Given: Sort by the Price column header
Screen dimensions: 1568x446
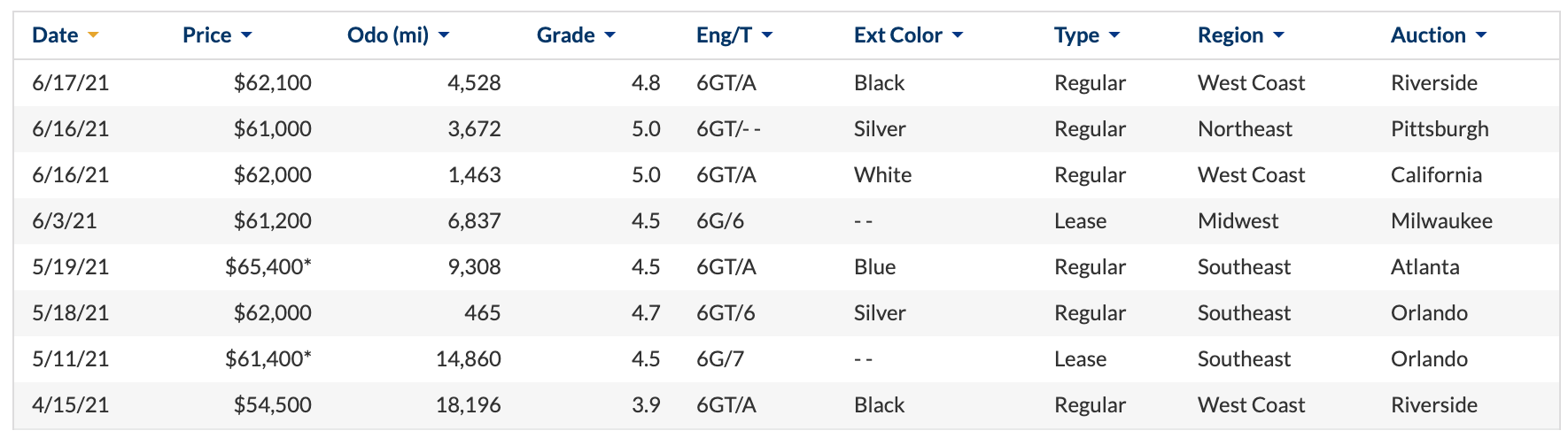Looking at the screenshot, I should (x=206, y=35).
